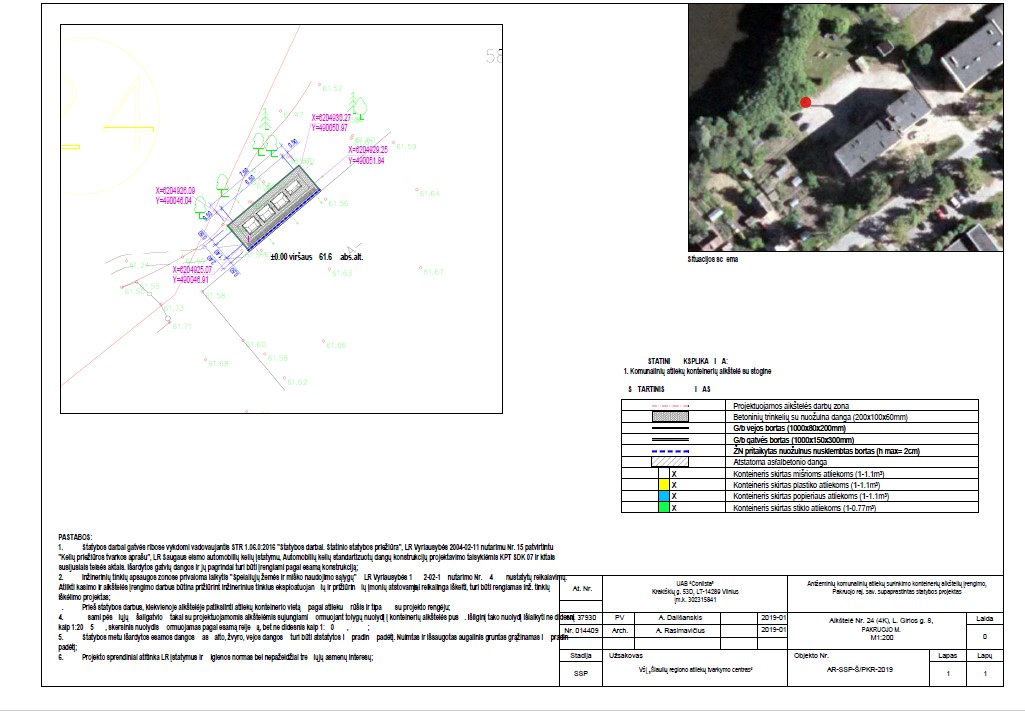Click elevation point '61.62' on plan
The height and width of the screenshot is (711, 1025).
point(297,382)
